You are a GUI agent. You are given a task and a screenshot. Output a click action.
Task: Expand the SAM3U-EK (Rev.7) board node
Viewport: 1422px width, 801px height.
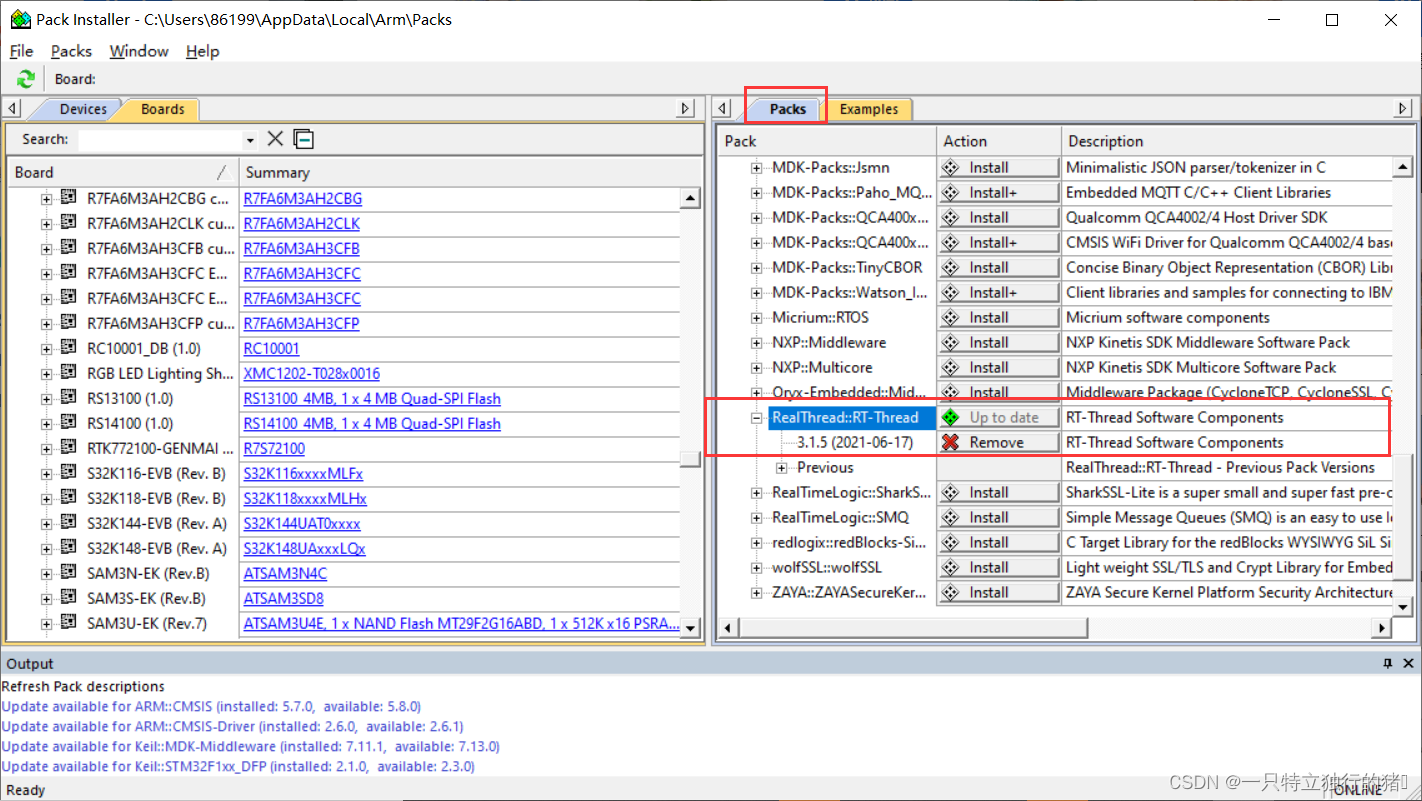tap(46, 624)
